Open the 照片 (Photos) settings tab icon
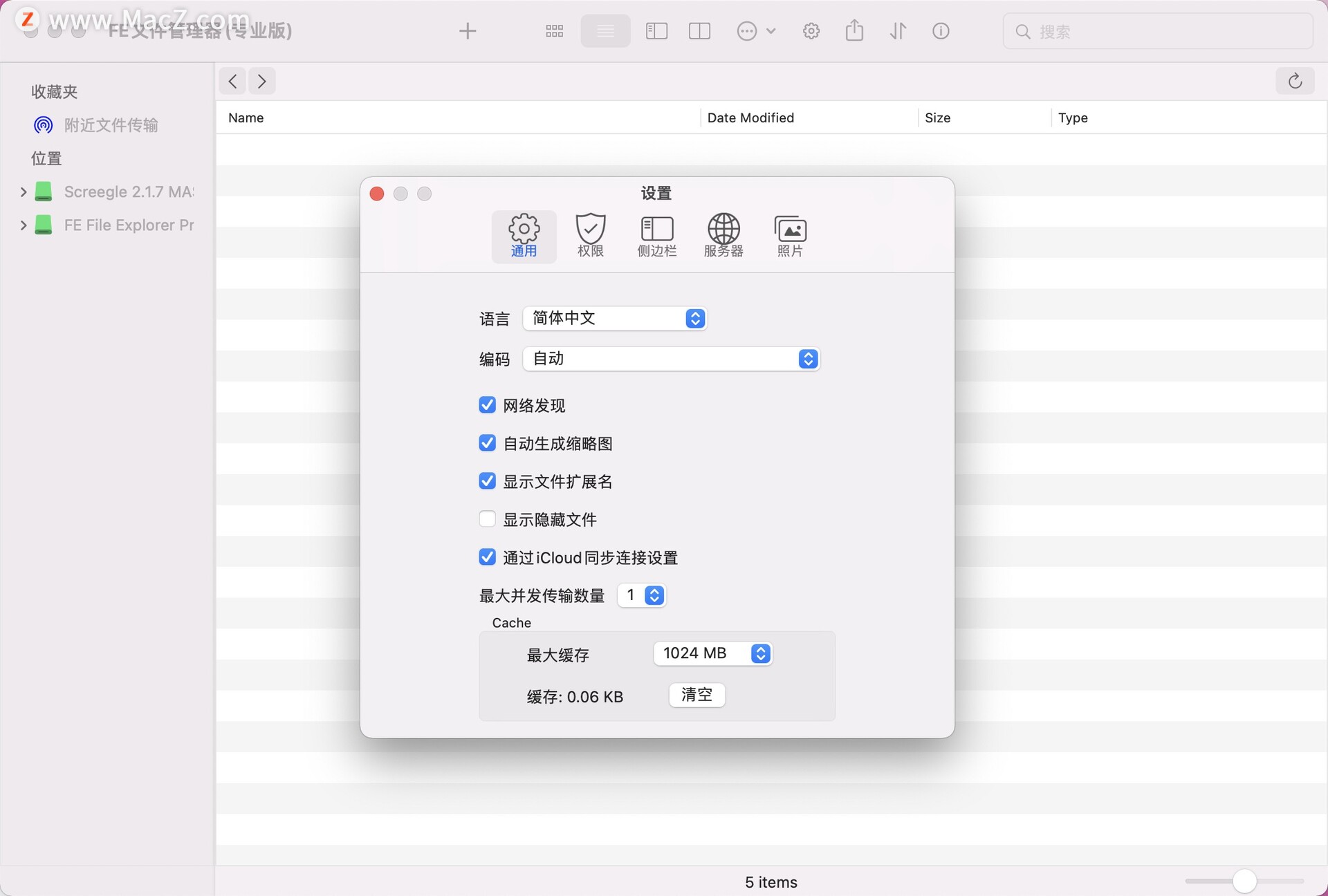Viewport: 1328px width, 896px height. click(789, 235)
